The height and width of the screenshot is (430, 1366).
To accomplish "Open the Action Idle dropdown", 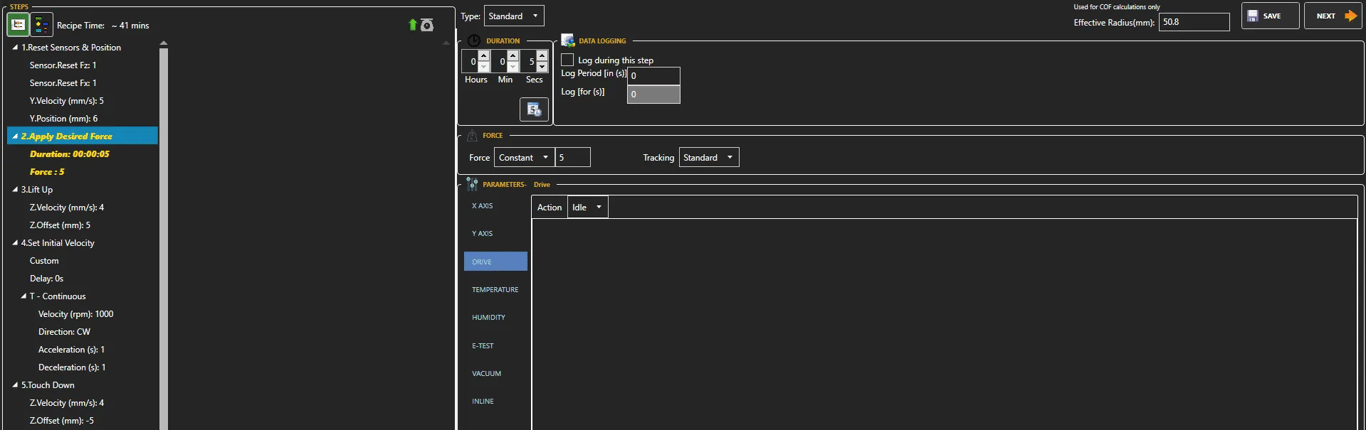I will click(587, 207).
